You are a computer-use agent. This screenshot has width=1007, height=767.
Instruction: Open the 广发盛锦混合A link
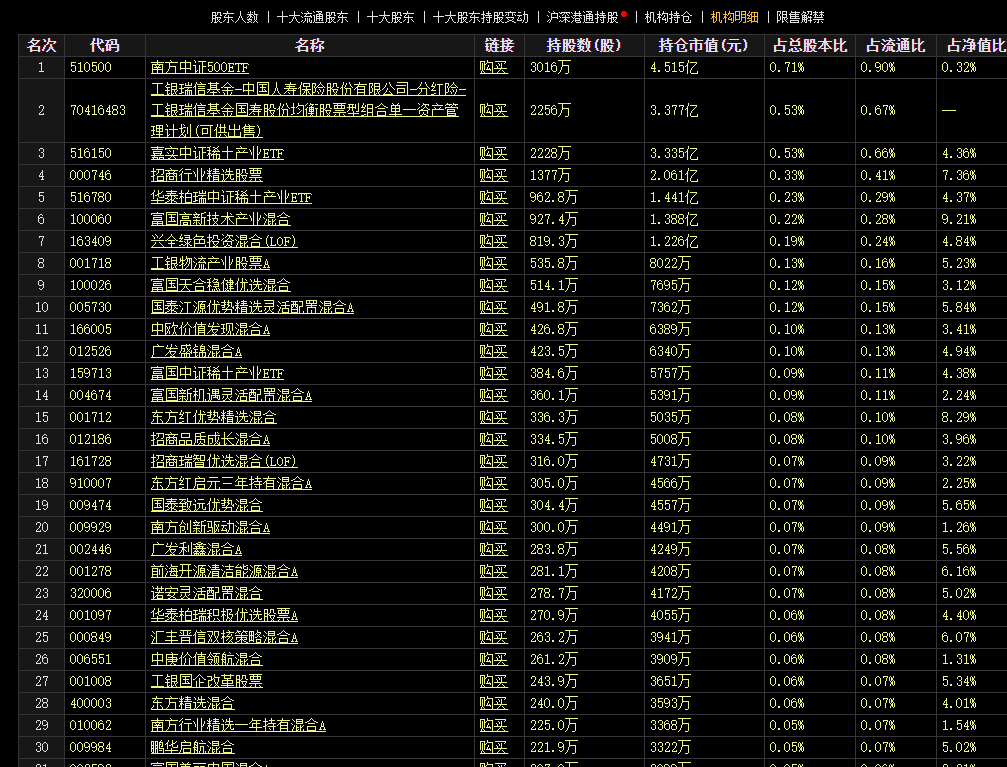point(197,351)
